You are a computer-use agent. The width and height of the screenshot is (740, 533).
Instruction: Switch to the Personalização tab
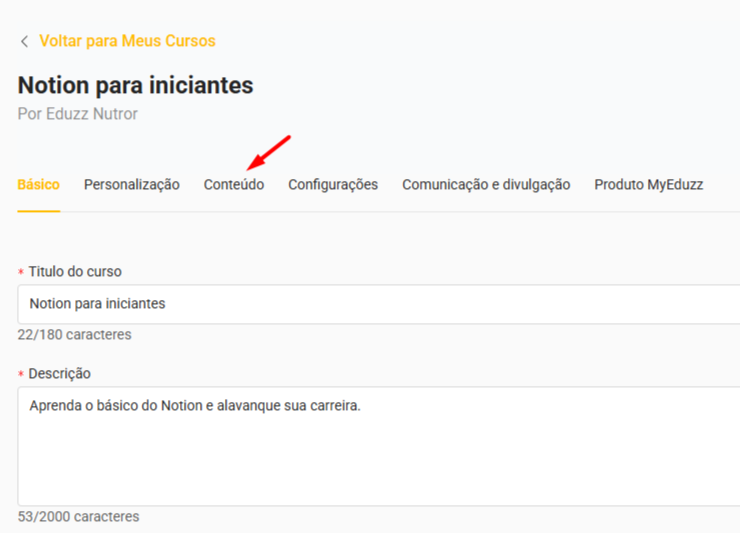pos(132,185)
